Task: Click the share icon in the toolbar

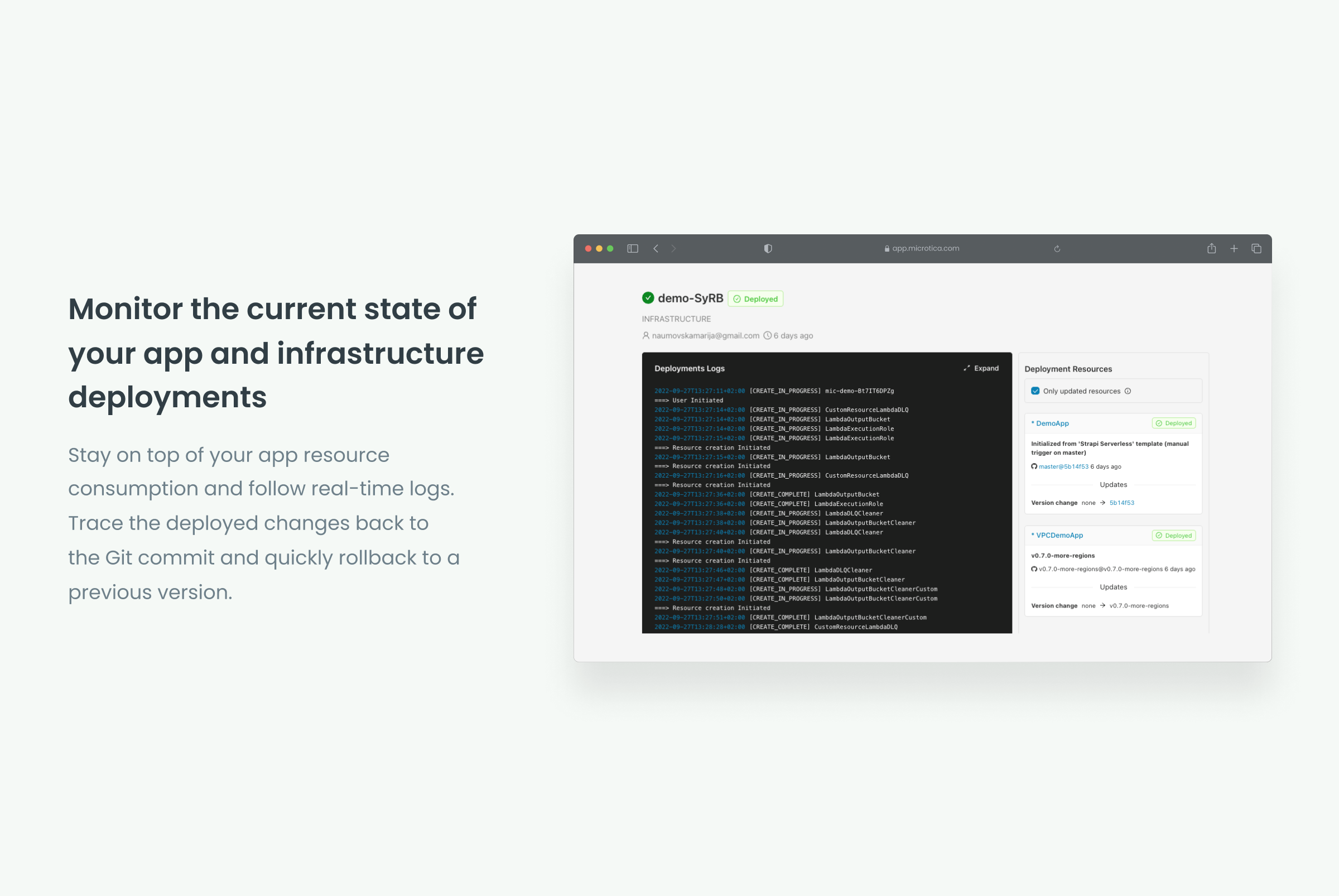Action: [1211, 249]
